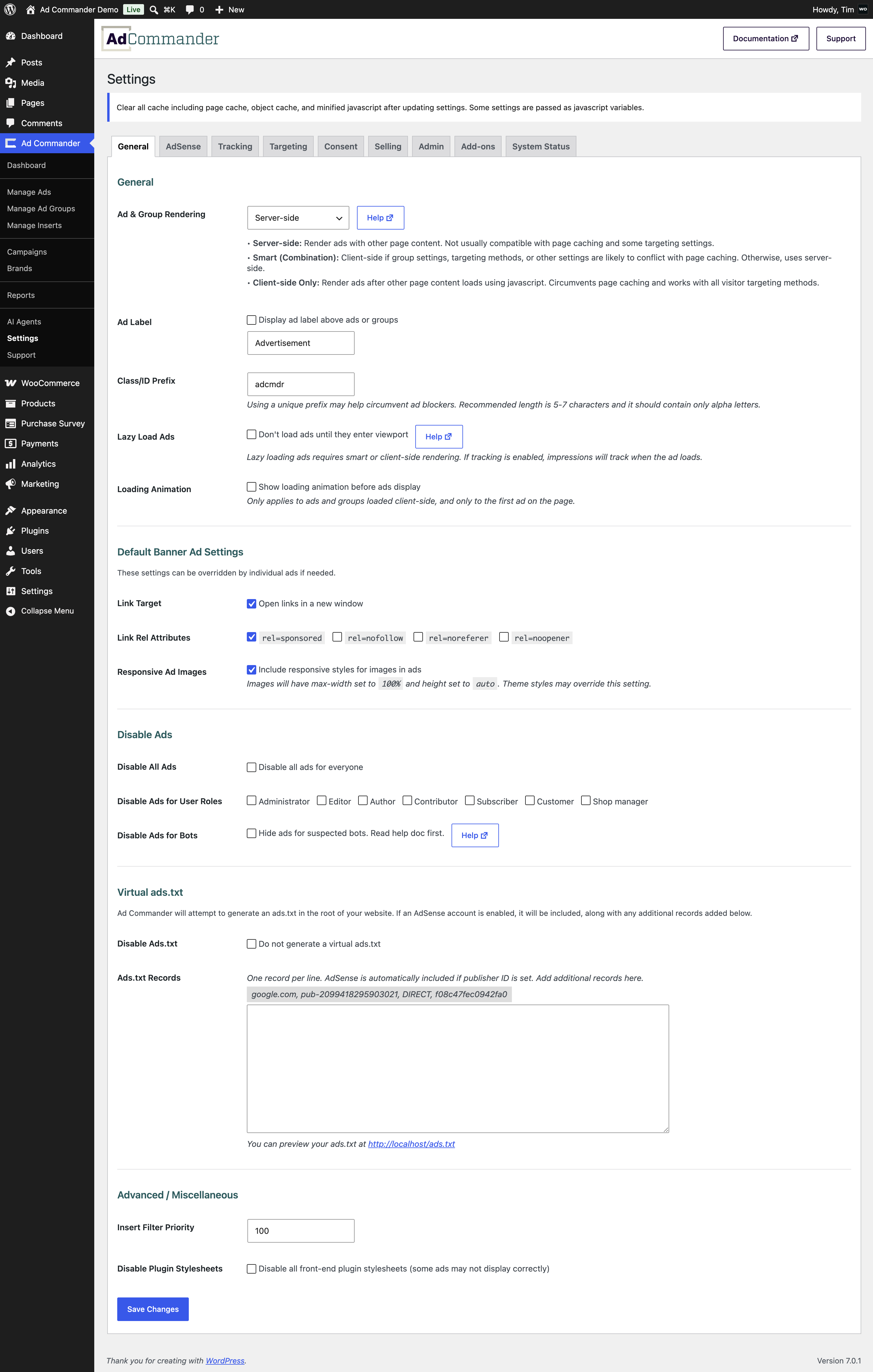Check Disable all ads for everyone
Image resolution: width=873 pixels, height=1372 pixels.
251,767
